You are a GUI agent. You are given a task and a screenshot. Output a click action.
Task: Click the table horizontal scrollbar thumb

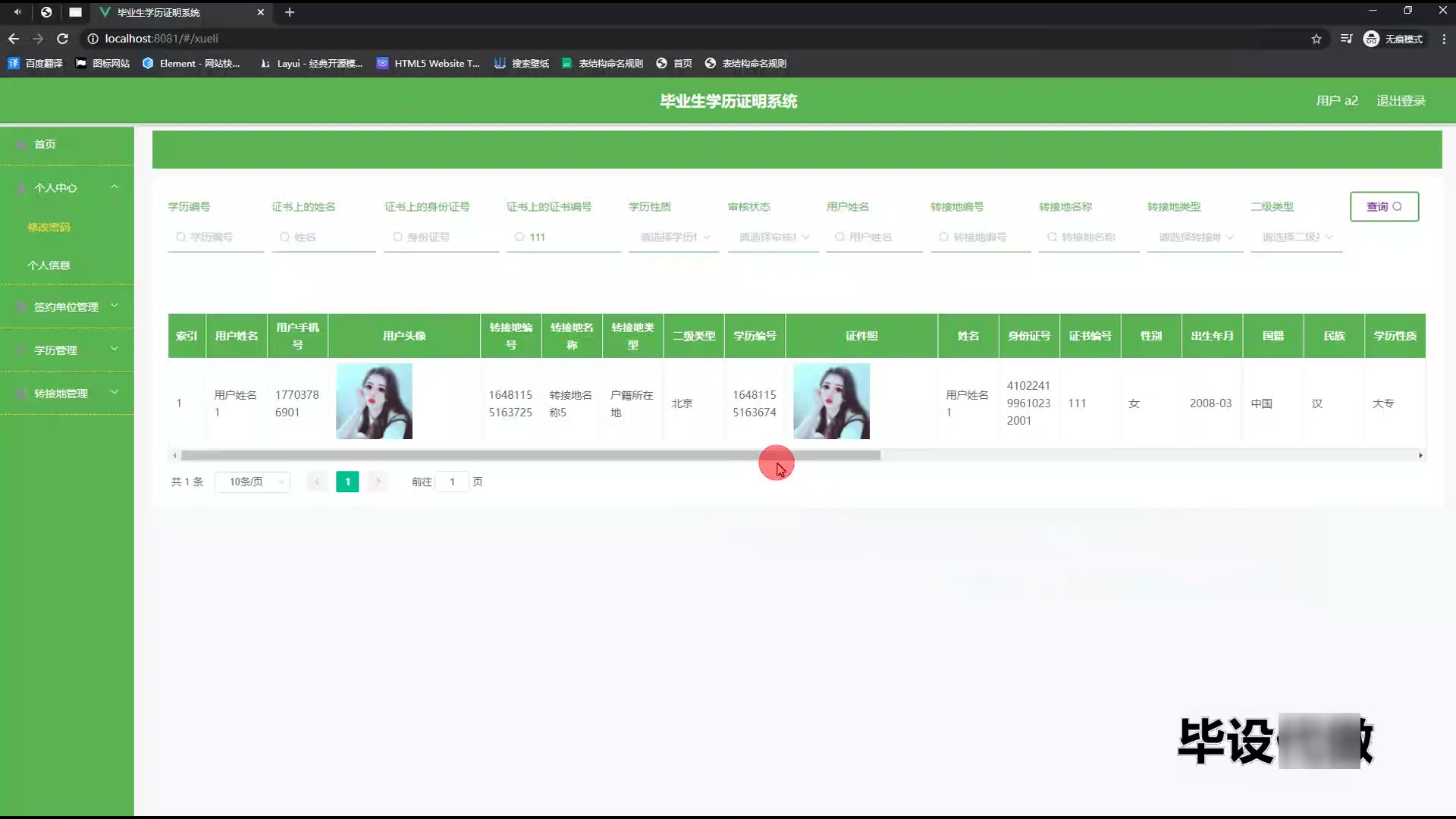coord(530,456)
